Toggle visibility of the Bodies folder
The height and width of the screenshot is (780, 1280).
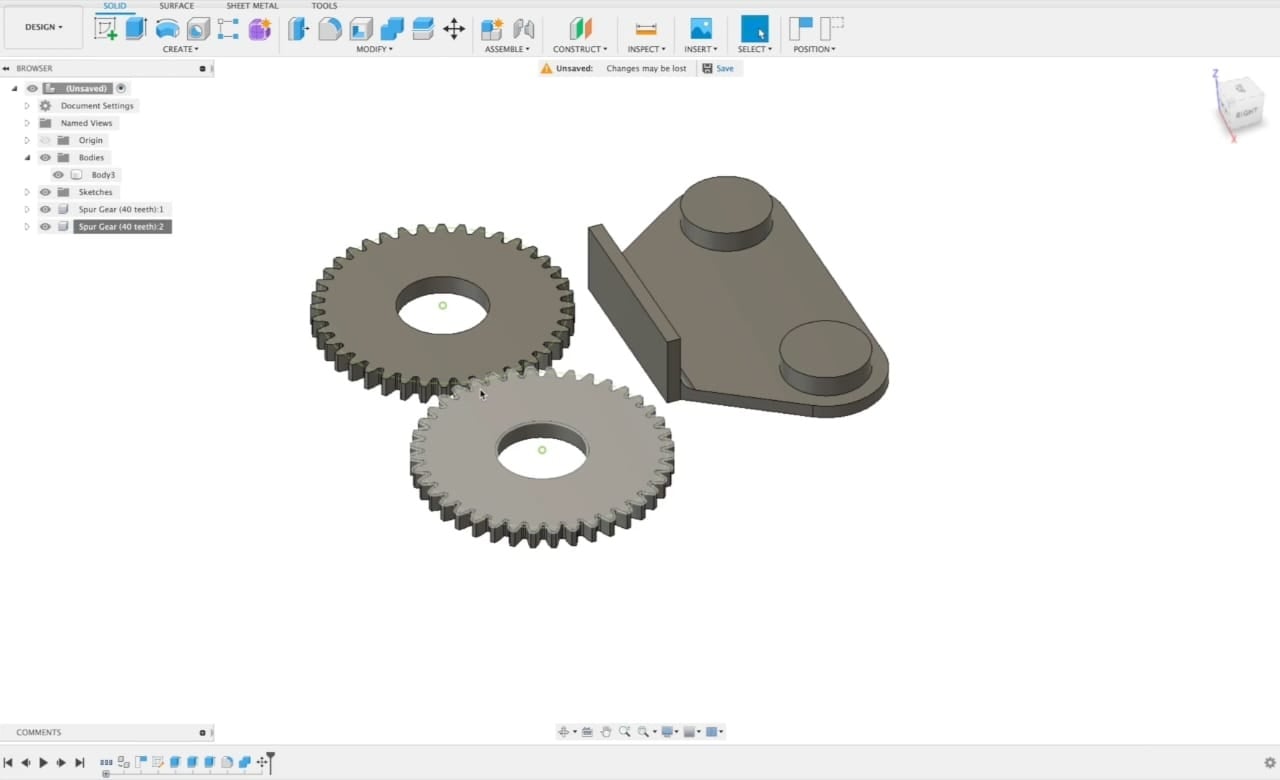(x=45, y=157)
